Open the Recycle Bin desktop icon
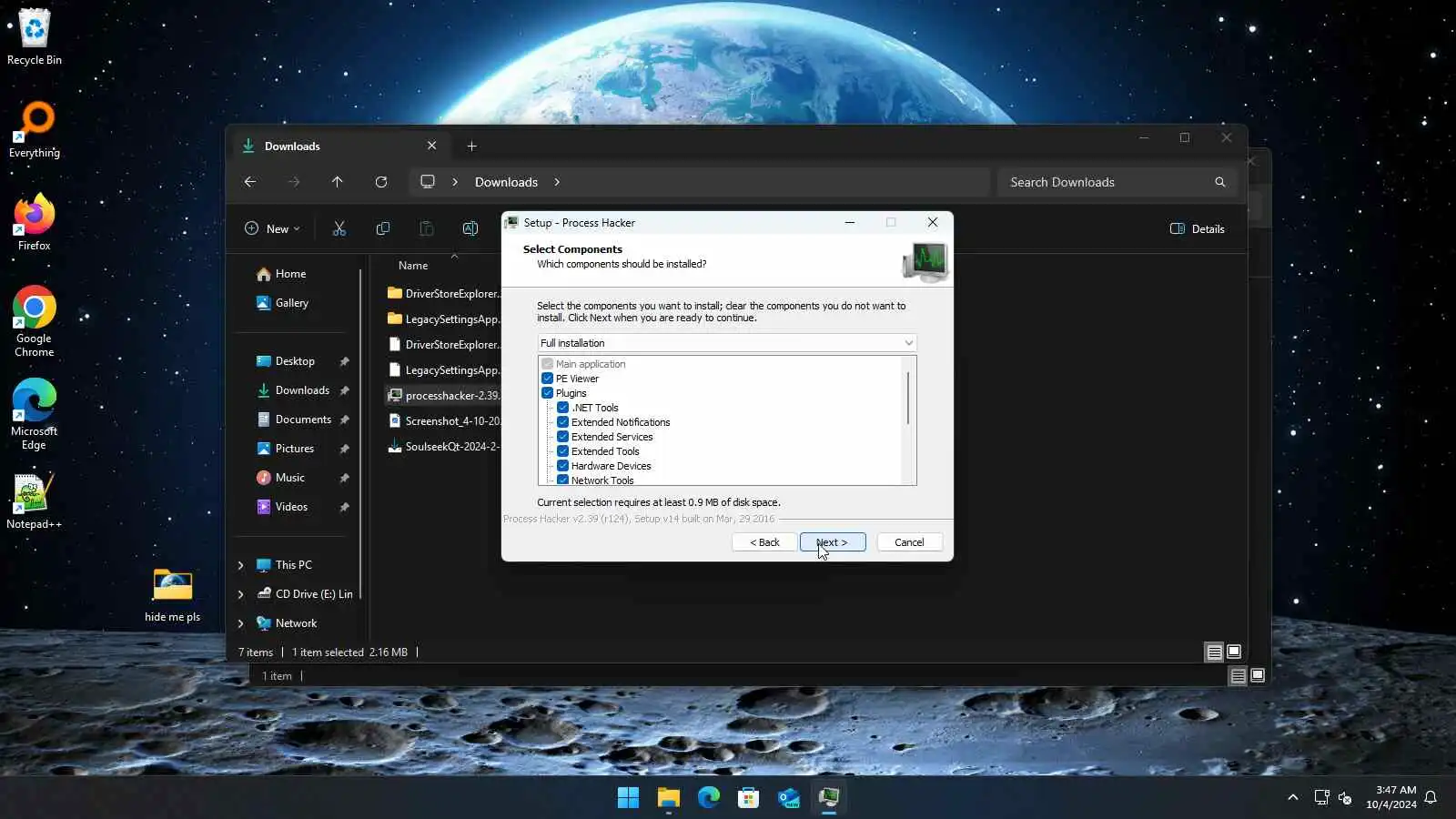Viewport: 1456px width, 819px height. click(35, 36)
